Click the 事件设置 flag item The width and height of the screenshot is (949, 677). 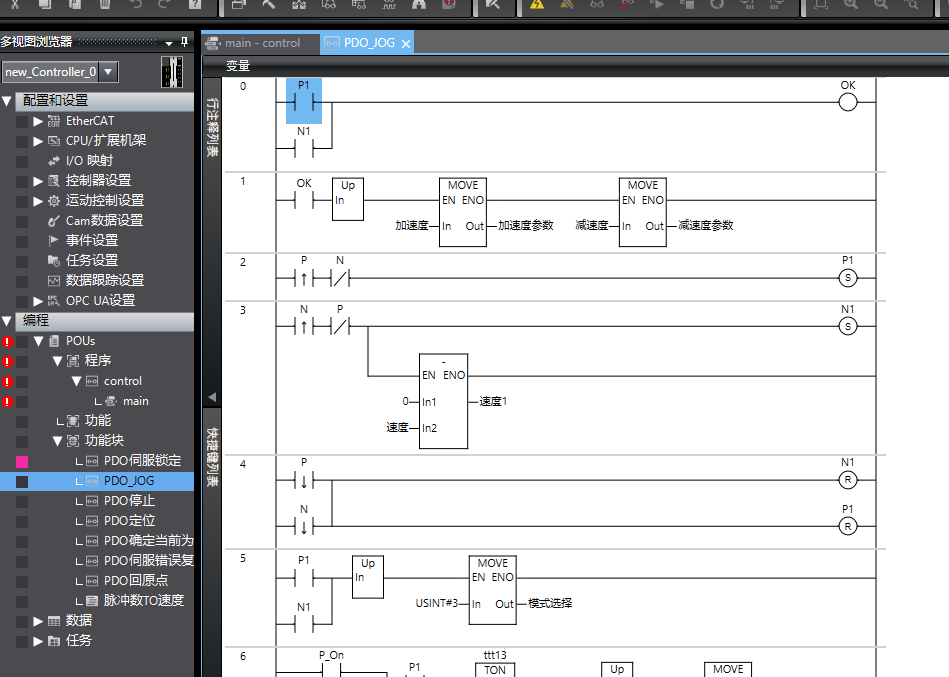91,240
